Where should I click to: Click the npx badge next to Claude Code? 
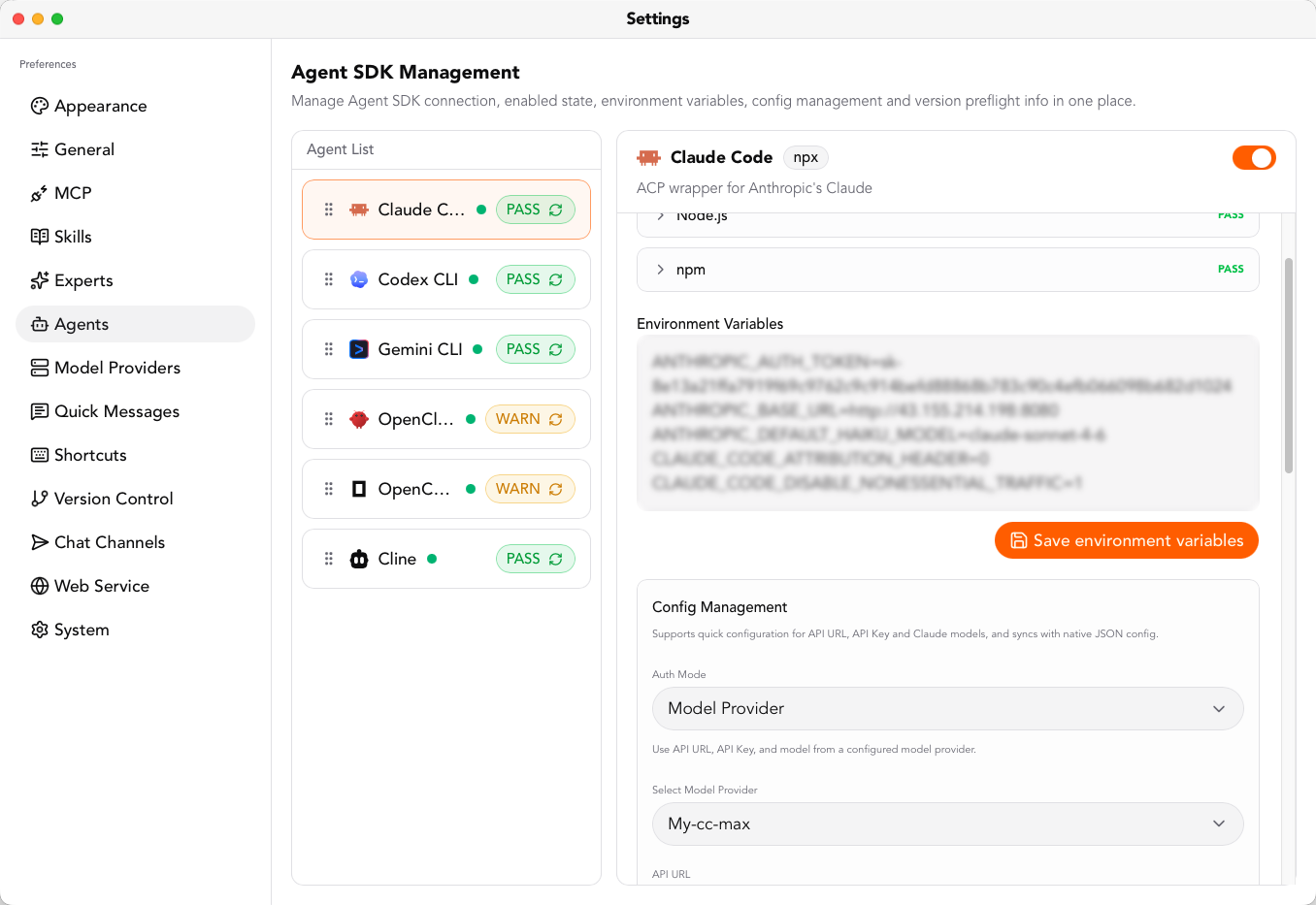click(x=806, y=157)
